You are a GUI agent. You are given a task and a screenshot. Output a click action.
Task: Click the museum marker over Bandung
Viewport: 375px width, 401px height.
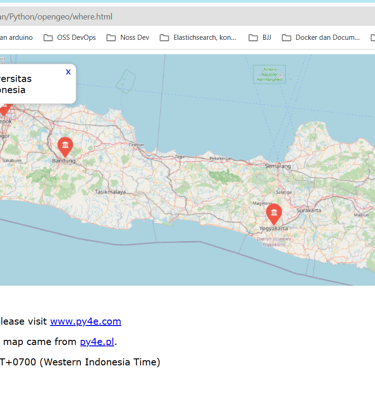click(x=65, y=146)
